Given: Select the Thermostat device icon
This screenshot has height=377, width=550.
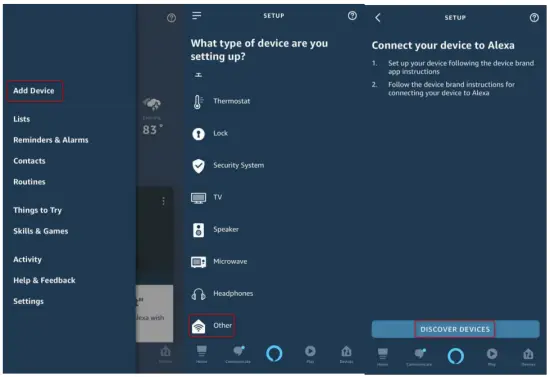Looking at the screenshot, I should point(198,102).
